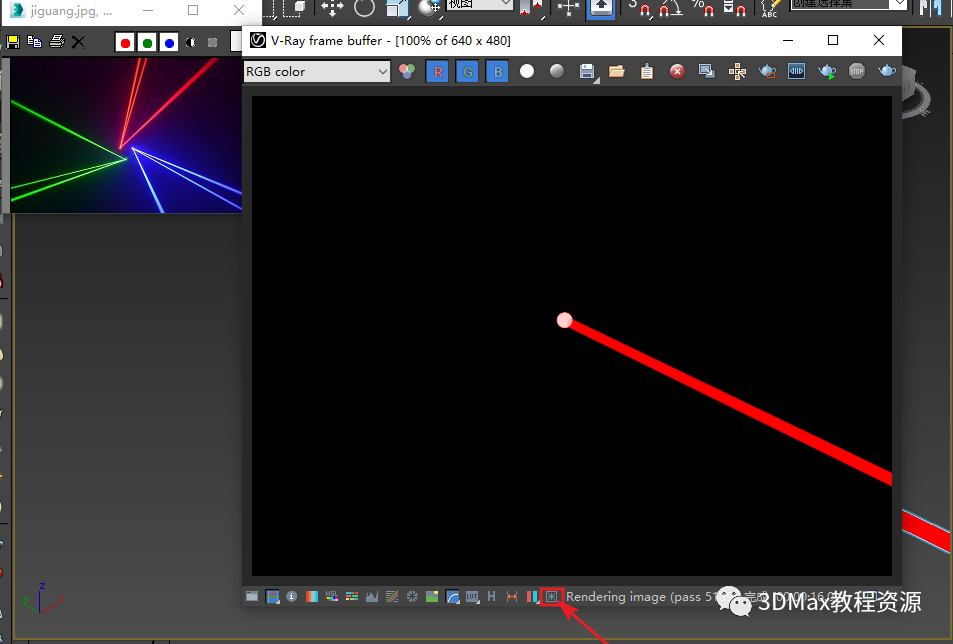Toggle the red channel R button
953x644 pixels.
tap(438, 72)
